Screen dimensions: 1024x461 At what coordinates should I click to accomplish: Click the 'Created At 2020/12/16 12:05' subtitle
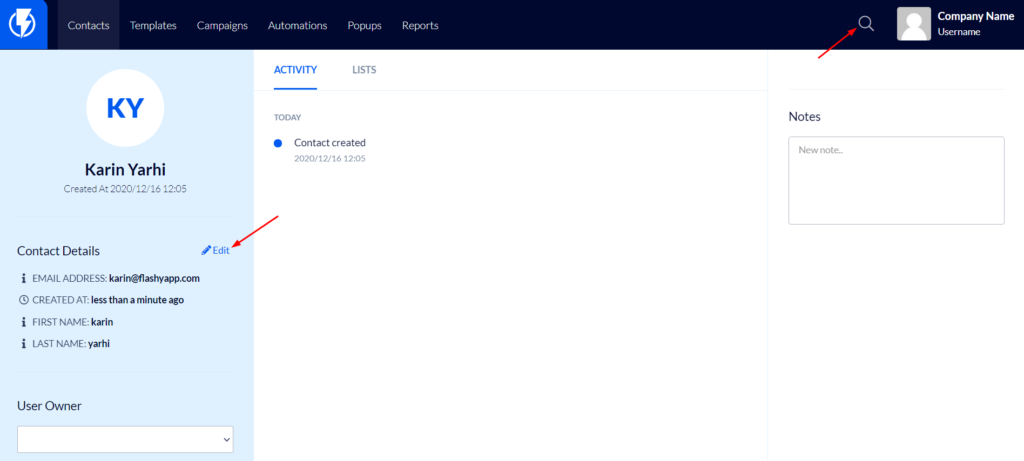click(125, 189)
